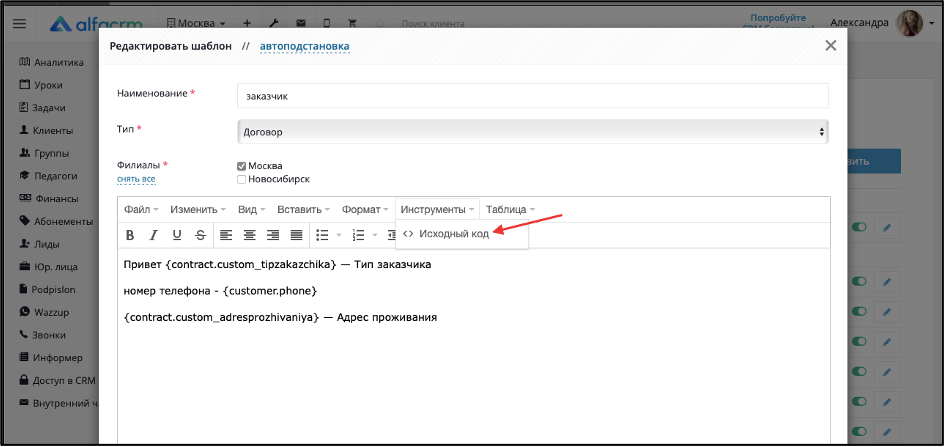The image size is (945, 447).
Task: Open the Таблица editor menu
Action: coord(510,210)
